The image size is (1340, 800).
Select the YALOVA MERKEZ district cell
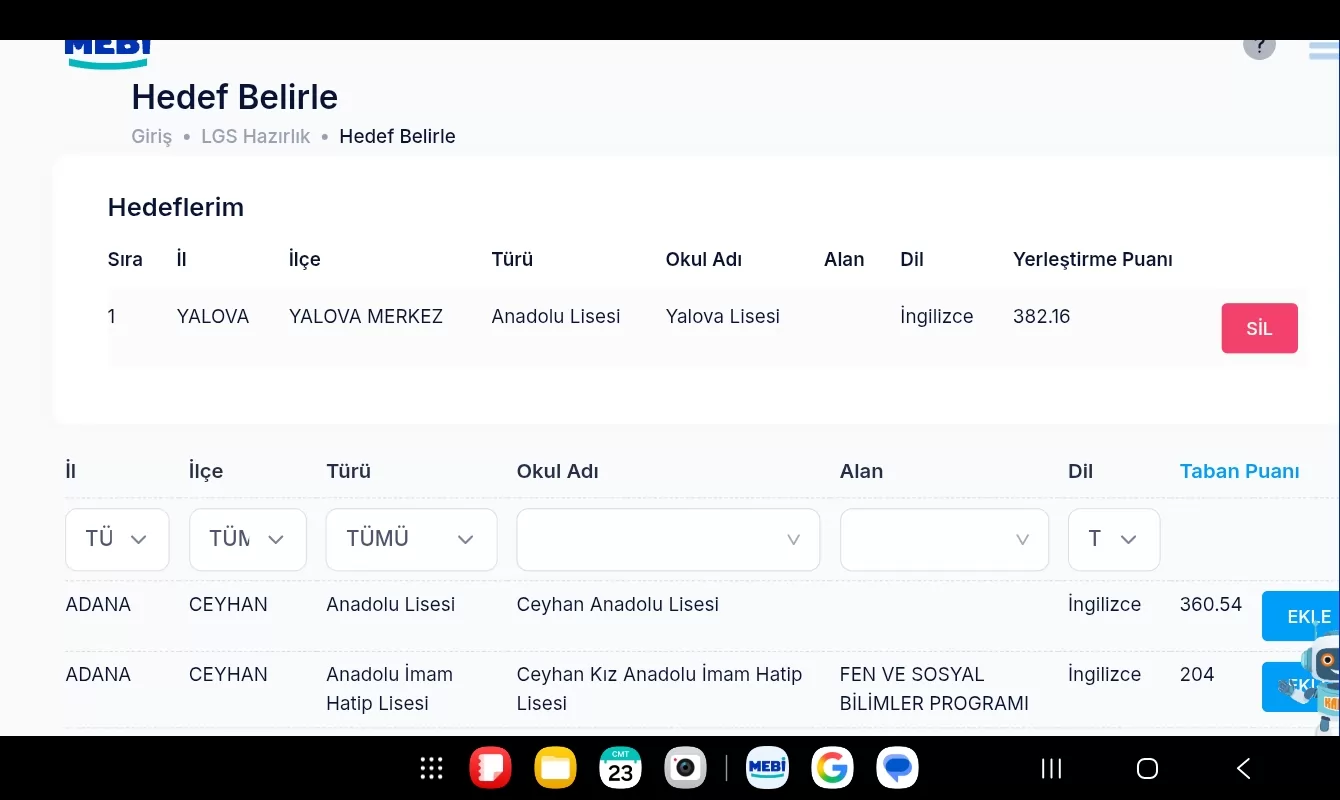point(366,317)
